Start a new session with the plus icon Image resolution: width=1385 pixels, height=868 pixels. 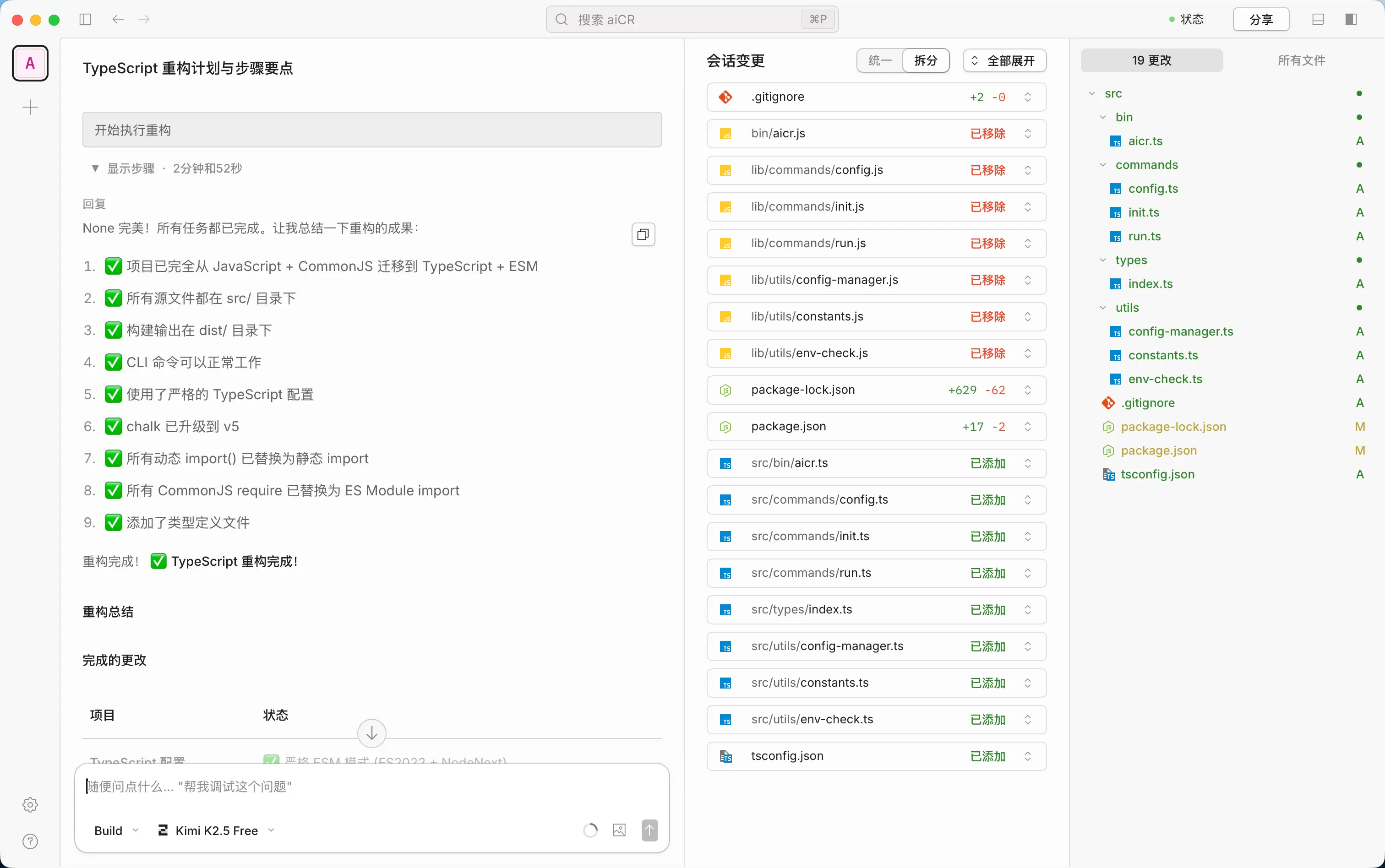(x=30, y=107)
